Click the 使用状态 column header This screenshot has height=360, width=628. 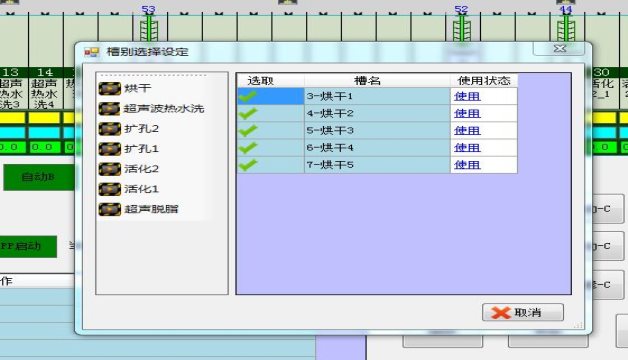coord(484,80)
